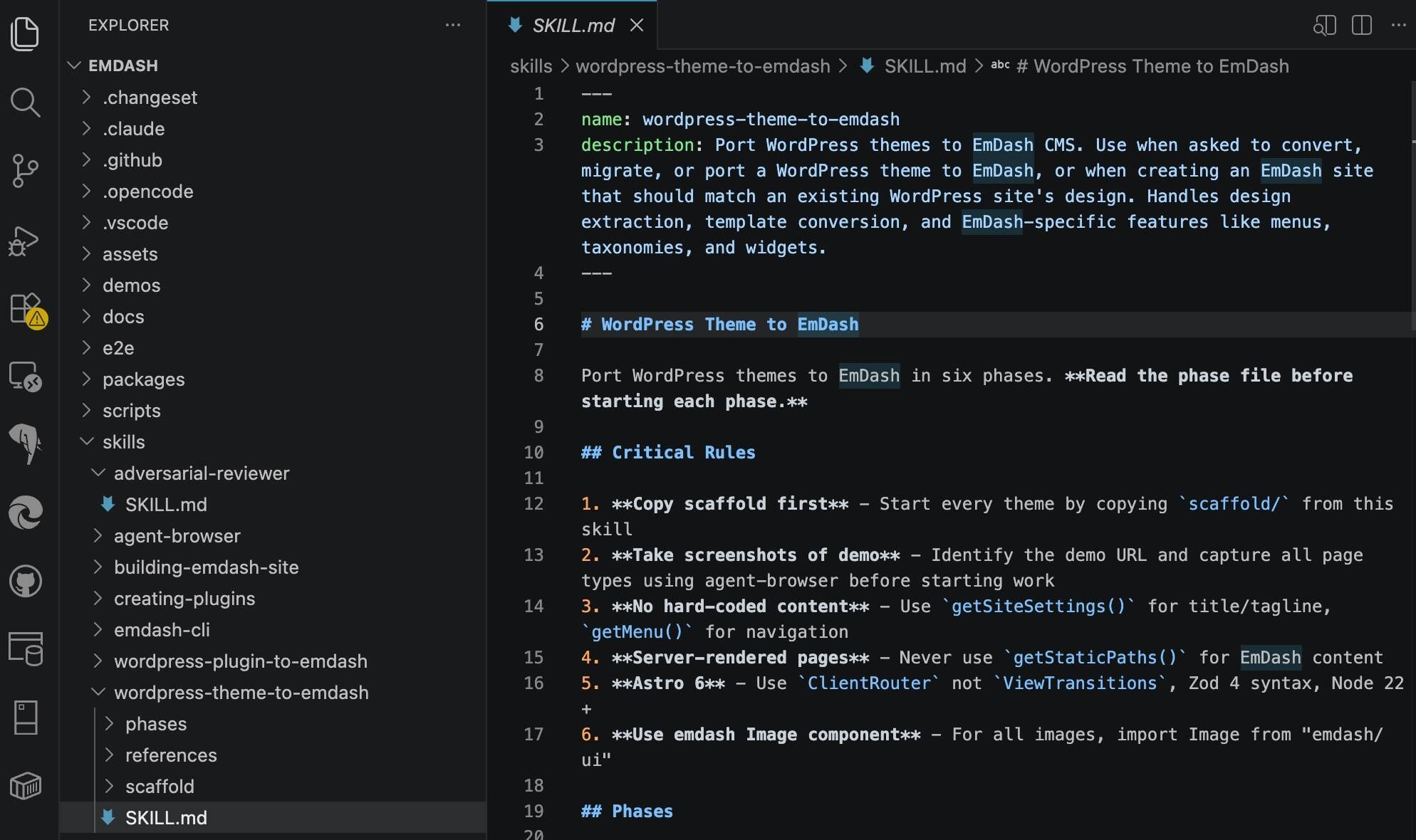Viewport: 1416px width, 840px height.
Task: Open the markdown preview to the side
Action: tap(1324, 25)
